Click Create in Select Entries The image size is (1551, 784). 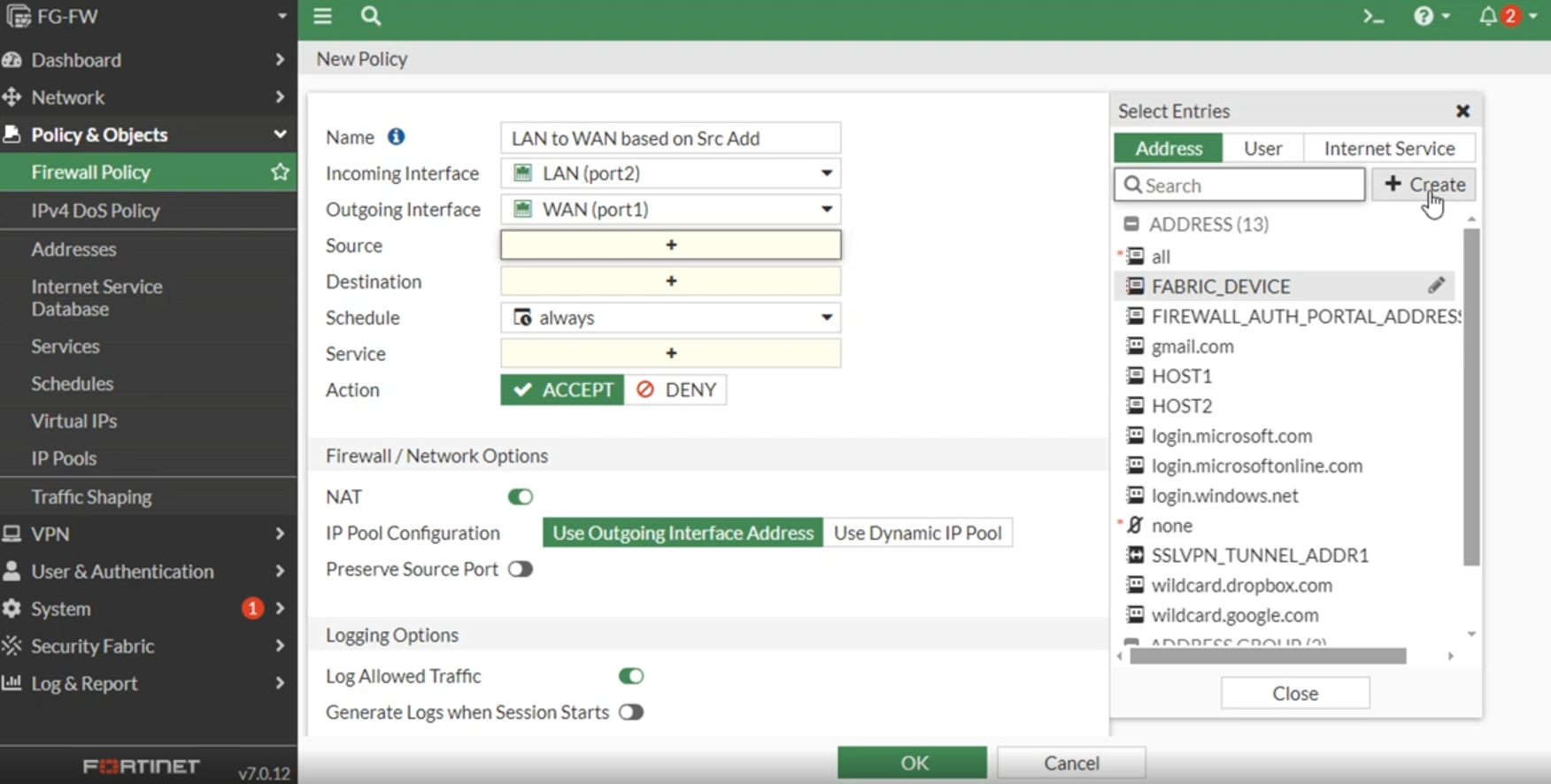coord(1424,184)
